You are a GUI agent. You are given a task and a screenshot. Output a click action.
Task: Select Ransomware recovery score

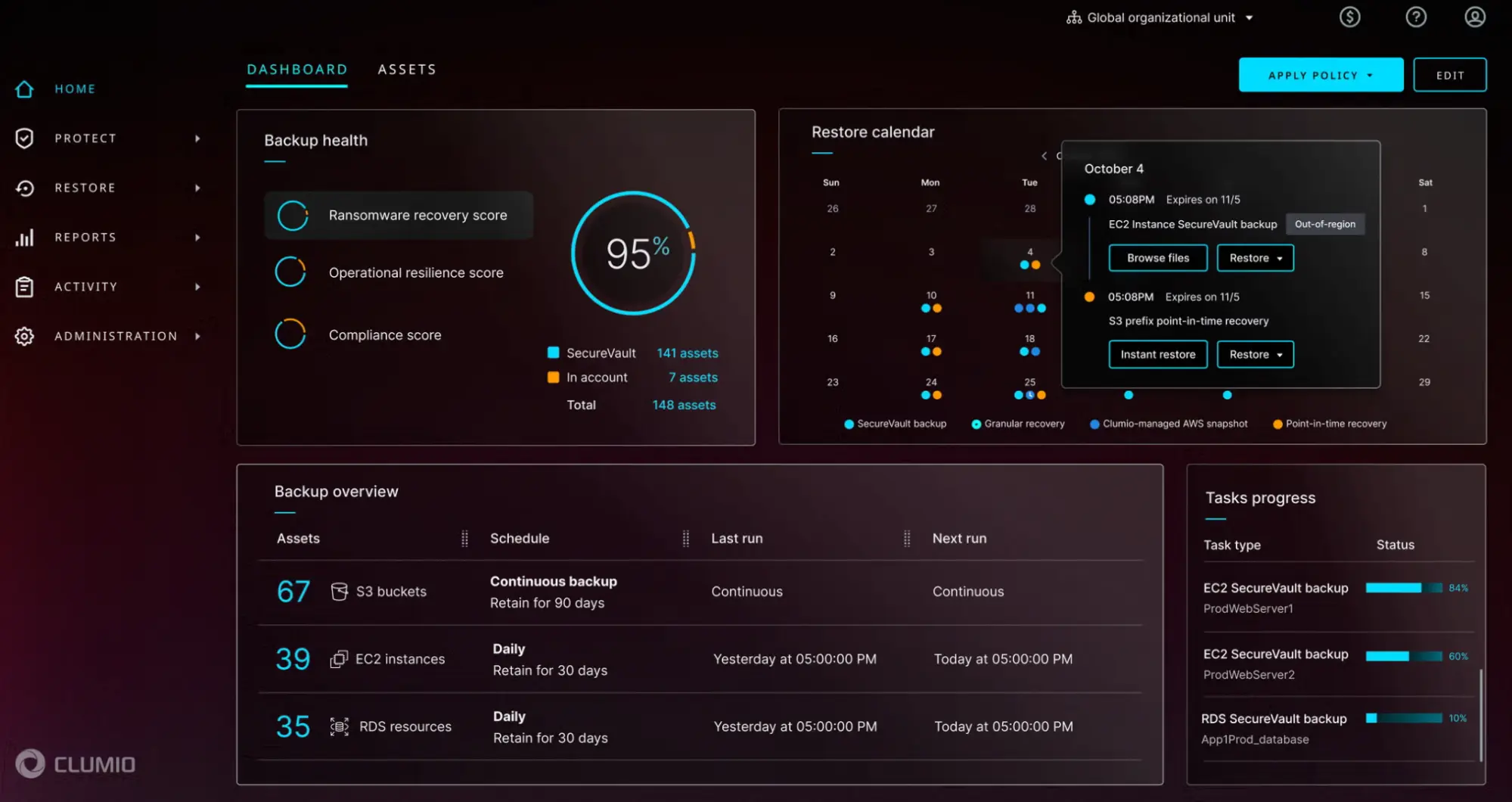point(399,216)
